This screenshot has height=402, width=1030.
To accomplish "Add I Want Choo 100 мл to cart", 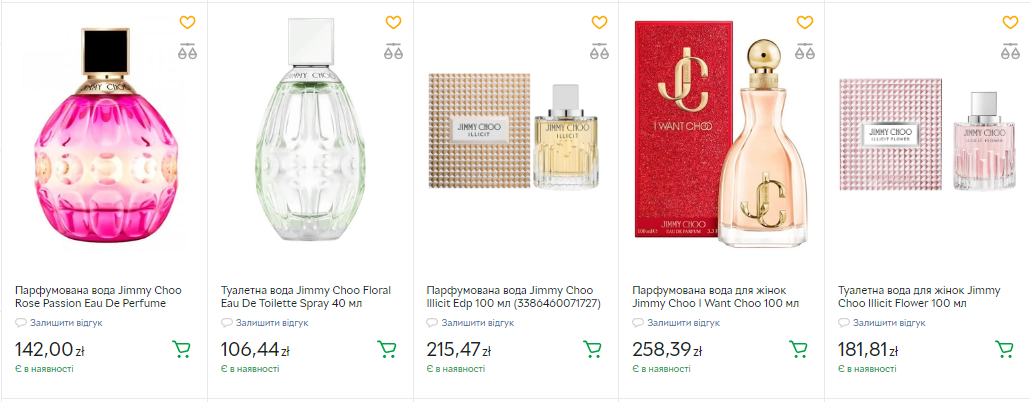I will click(x=799, y=349).
